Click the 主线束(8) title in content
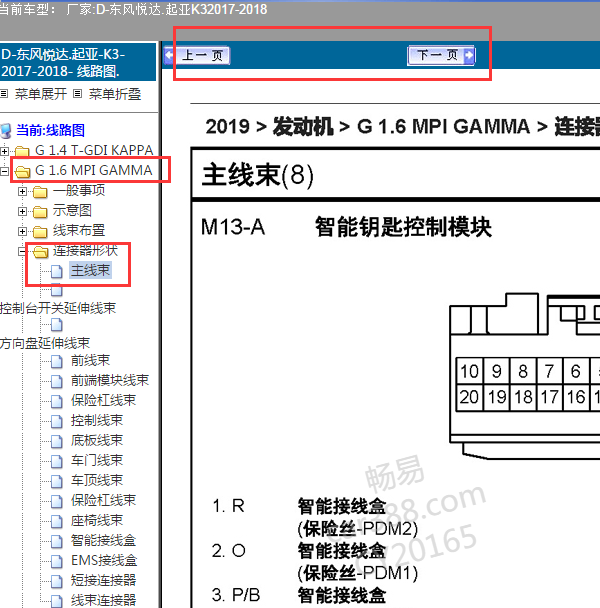600x608 pixels. coord(258,175)
